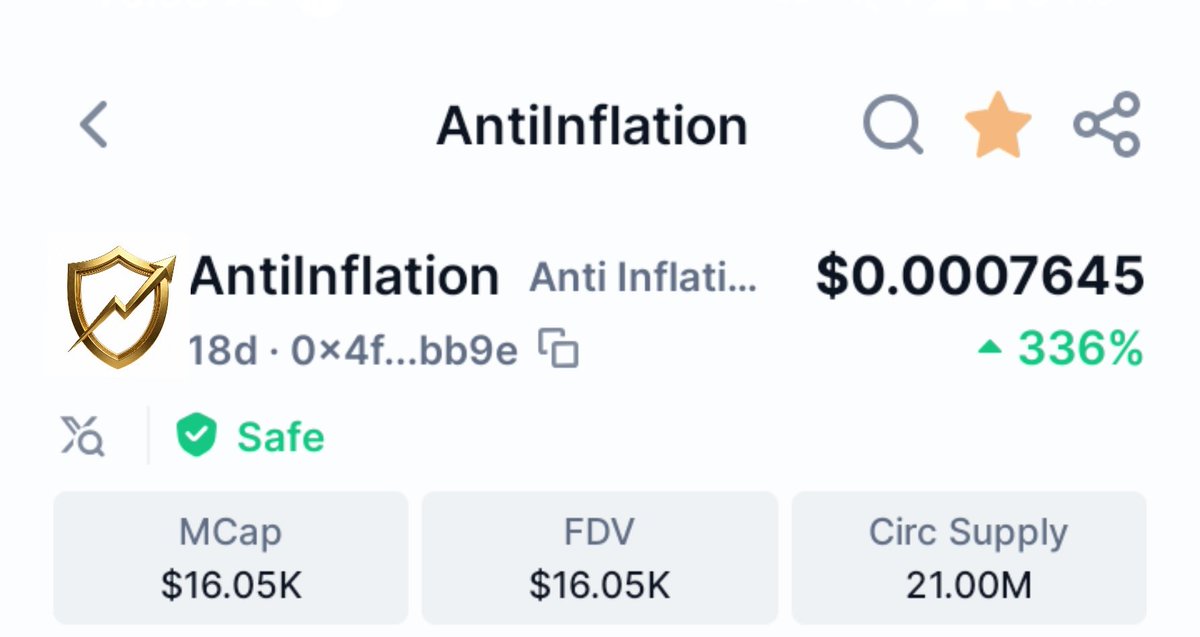Open the magnifier search icon
Viewport: 1200px width, 637px height.
[x=893, y=126]
